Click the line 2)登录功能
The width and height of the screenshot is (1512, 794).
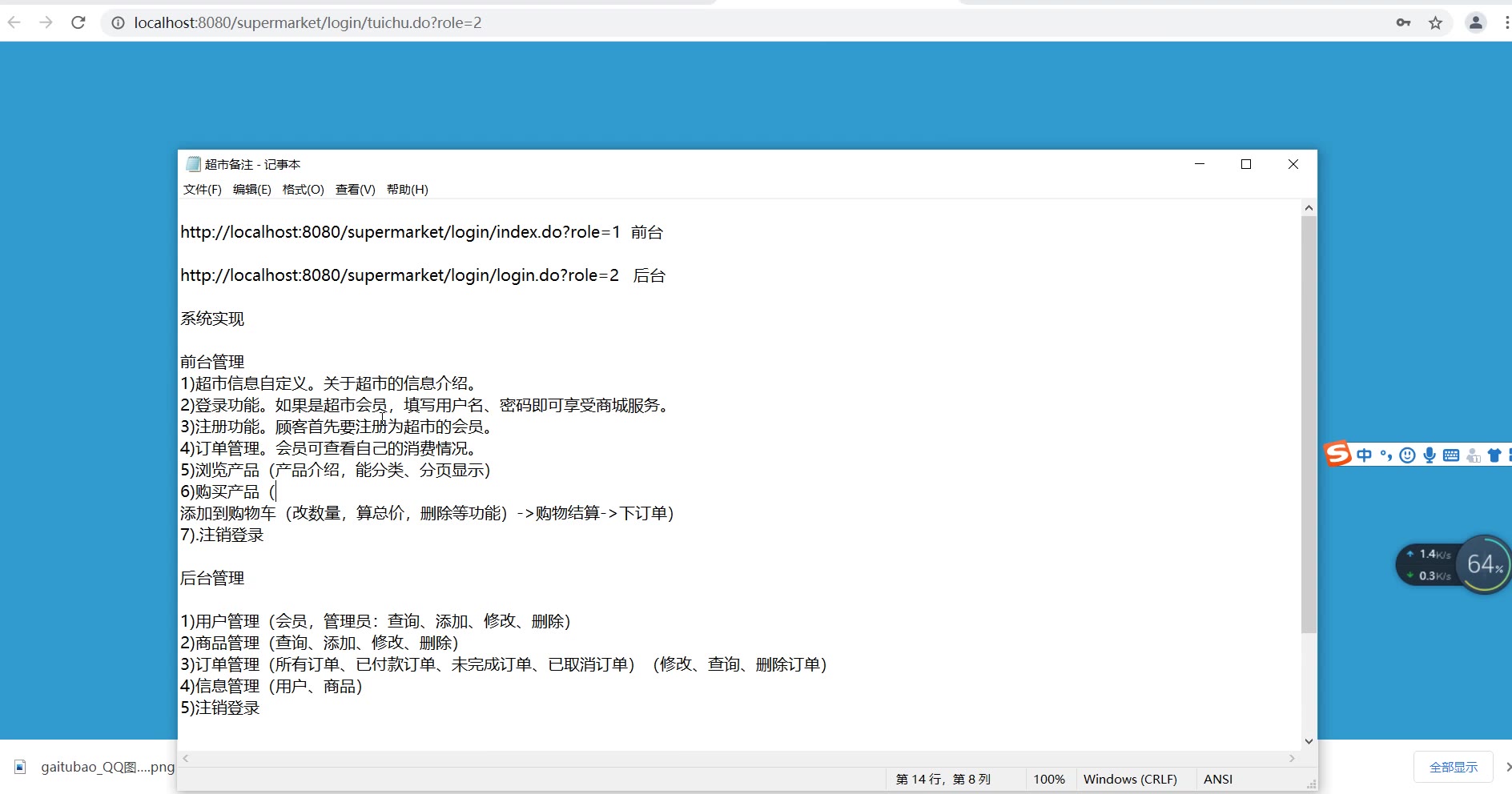click(425, 405)
